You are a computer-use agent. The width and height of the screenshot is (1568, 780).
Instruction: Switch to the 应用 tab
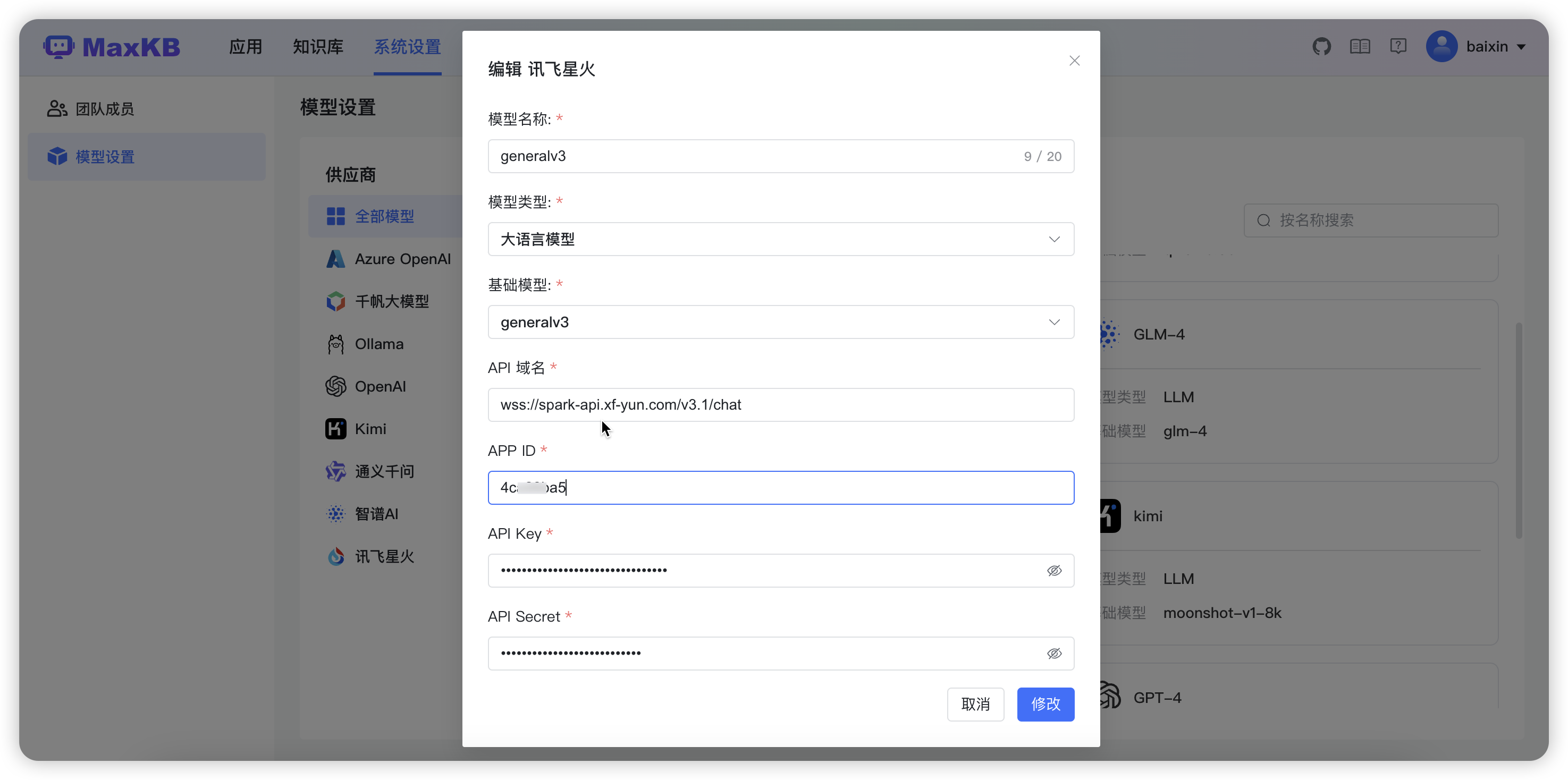[x=246, y=46]
